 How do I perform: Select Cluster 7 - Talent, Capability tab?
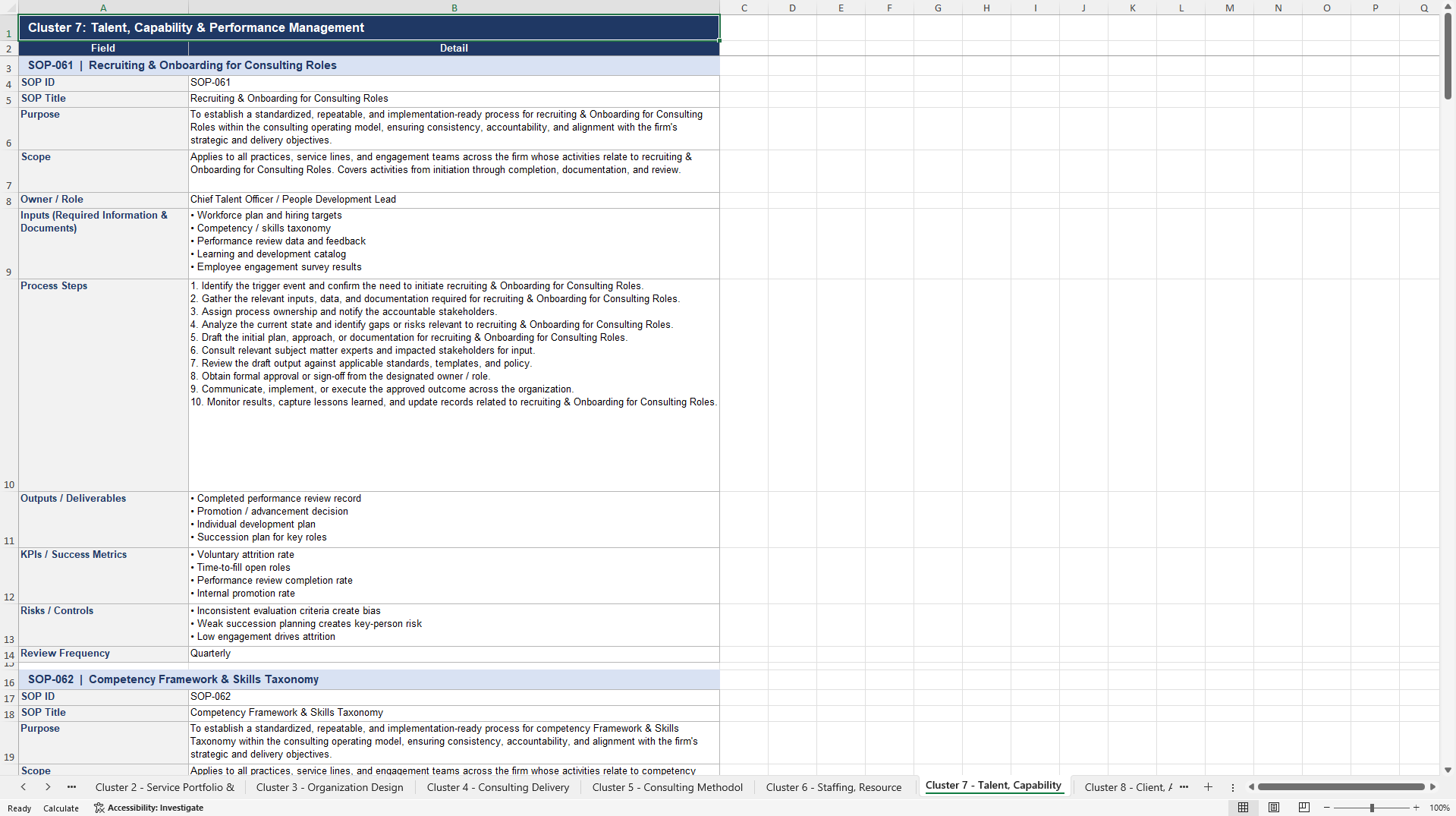pyautogui.click(x=993, y=786)
